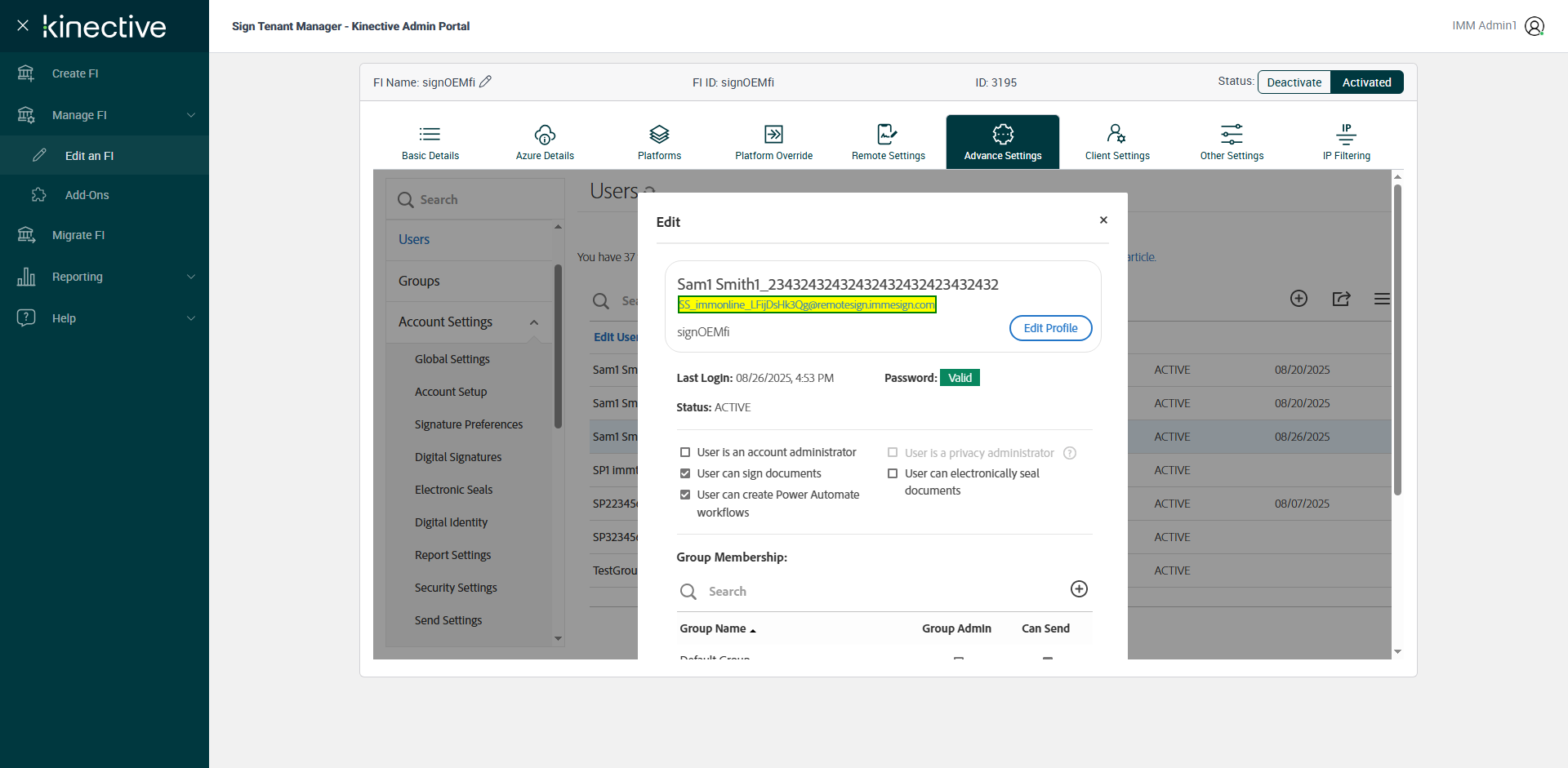Click the Reporting chart icon
The width and height of the screenshot is (1568, 768).
[x=26, y=277]
